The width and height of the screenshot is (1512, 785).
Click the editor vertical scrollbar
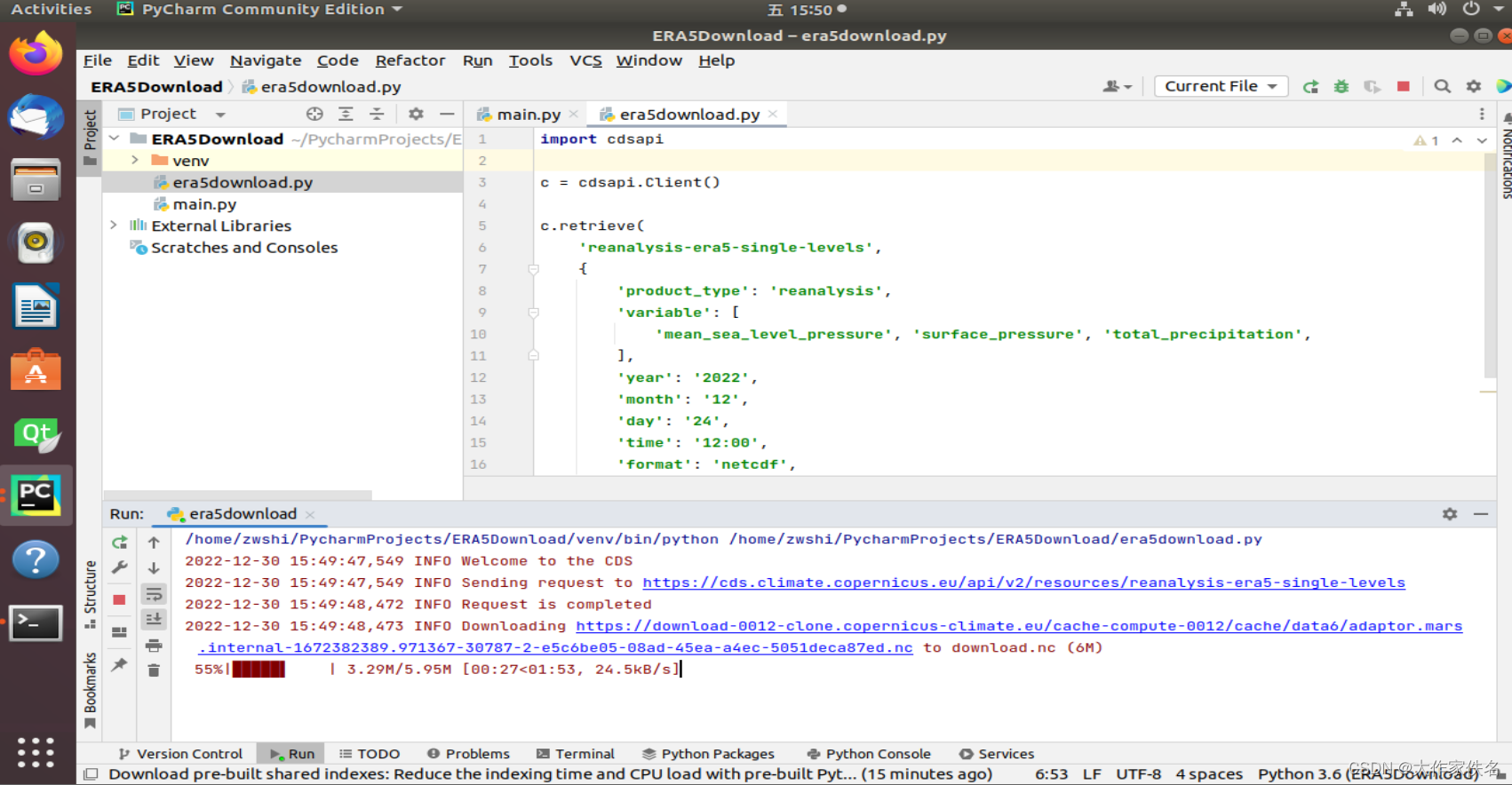(x=1490, y=266)
